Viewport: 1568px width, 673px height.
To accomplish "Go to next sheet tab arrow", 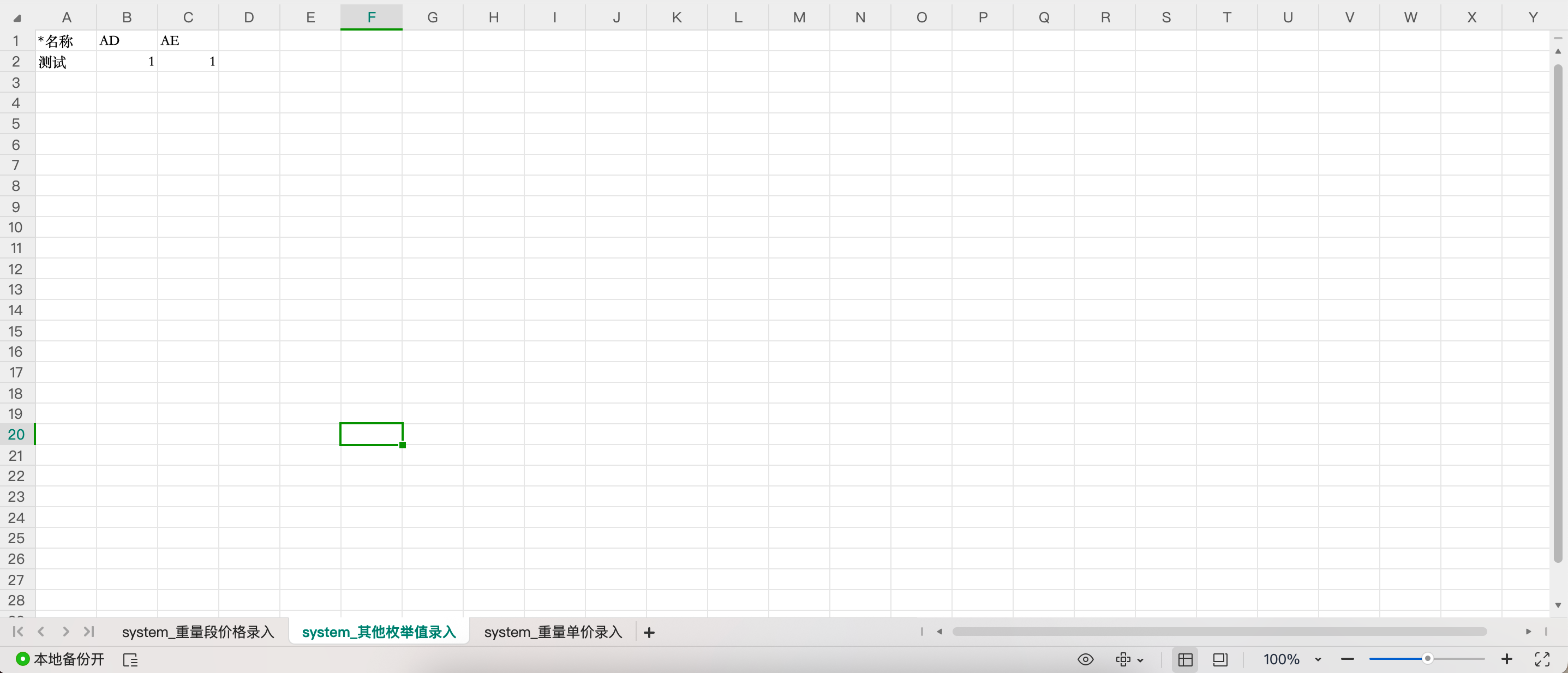I will pyautogui.click(x=65, y=632).
